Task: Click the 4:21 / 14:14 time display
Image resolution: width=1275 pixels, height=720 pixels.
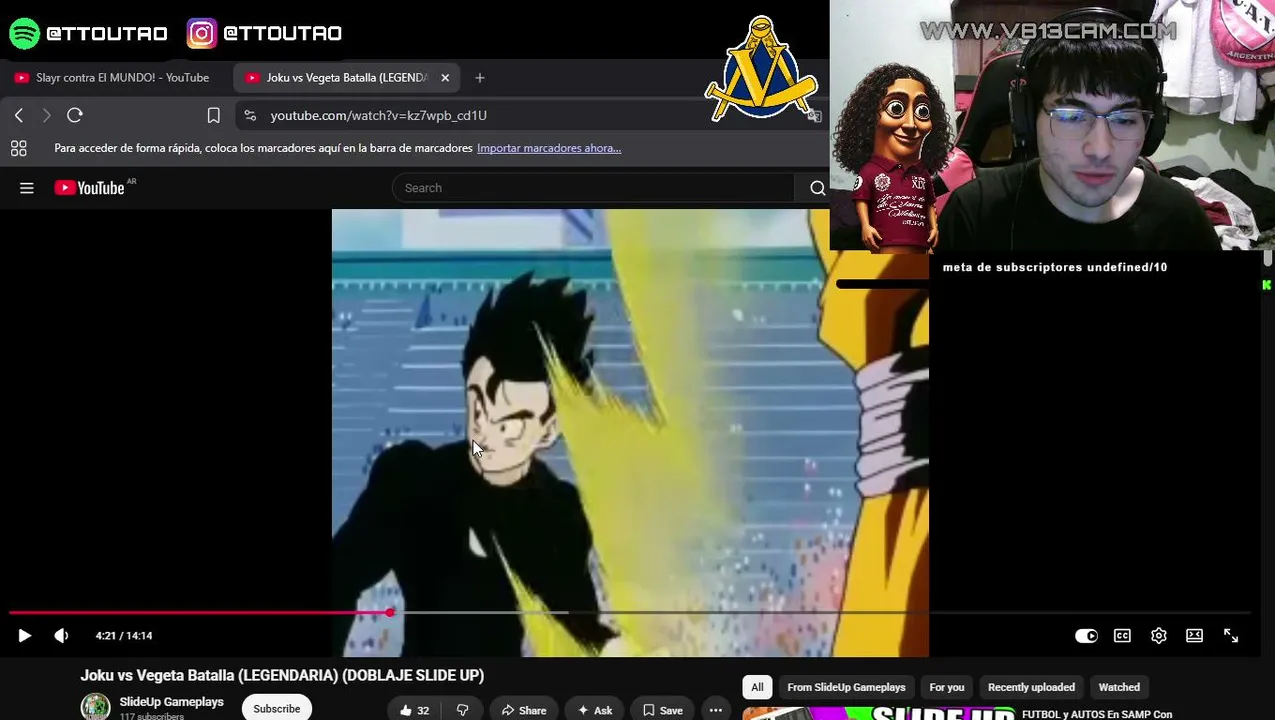Action: point(124,635)
